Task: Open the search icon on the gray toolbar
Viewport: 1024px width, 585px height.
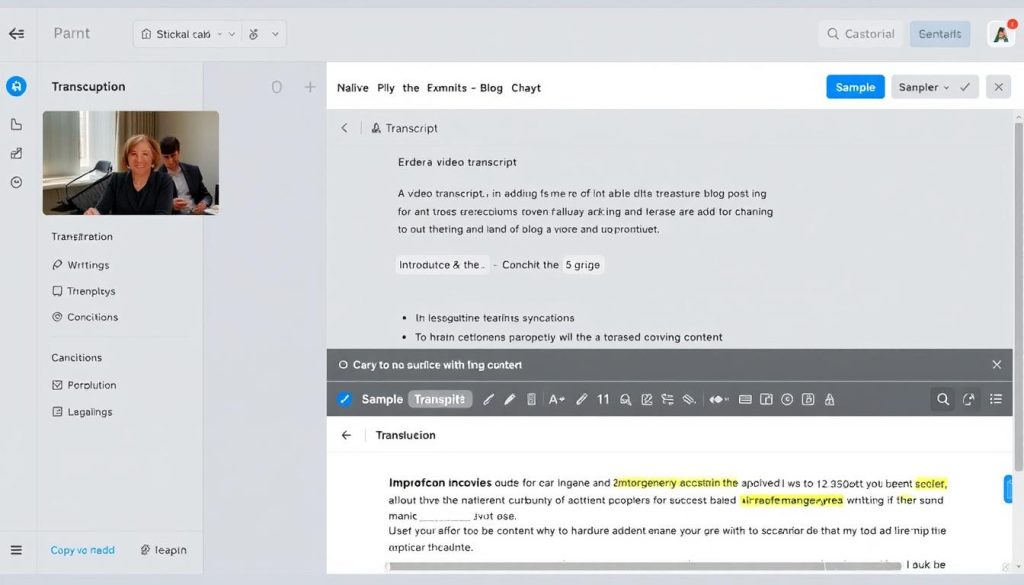Action: pyautogui.click(x=943, y=399)
